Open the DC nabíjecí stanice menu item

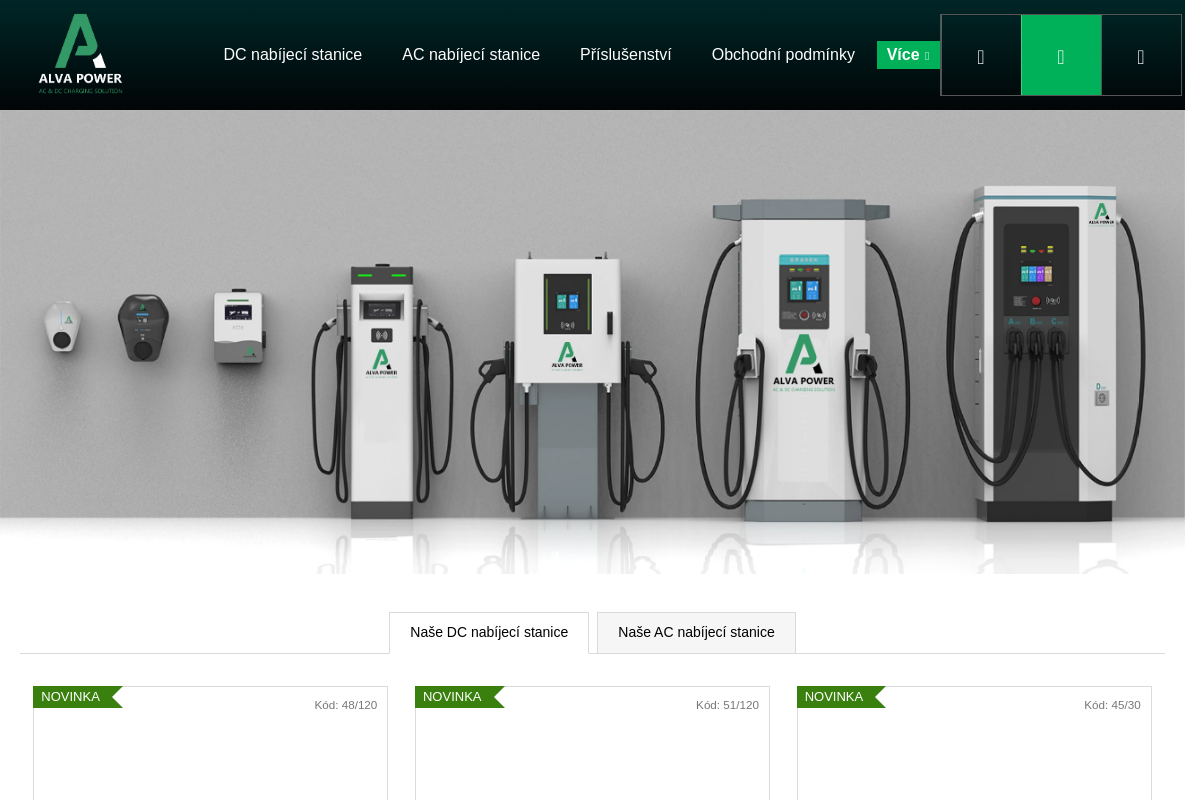293,55
